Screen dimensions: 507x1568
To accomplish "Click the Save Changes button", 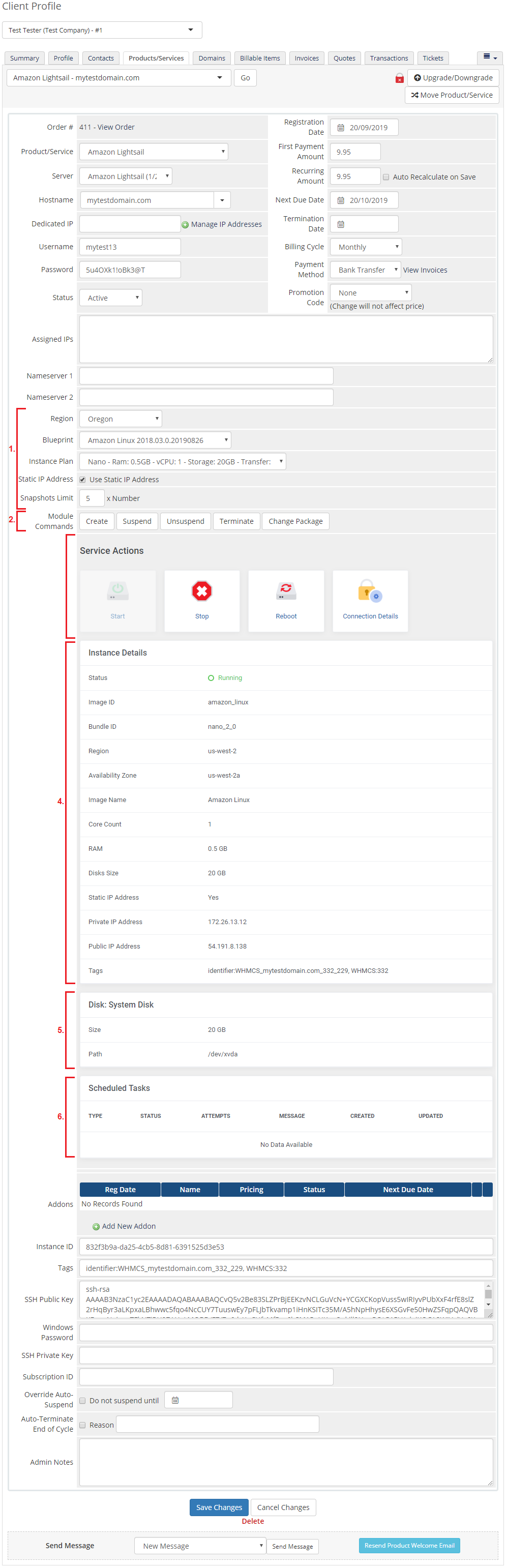I will 219,1507.
